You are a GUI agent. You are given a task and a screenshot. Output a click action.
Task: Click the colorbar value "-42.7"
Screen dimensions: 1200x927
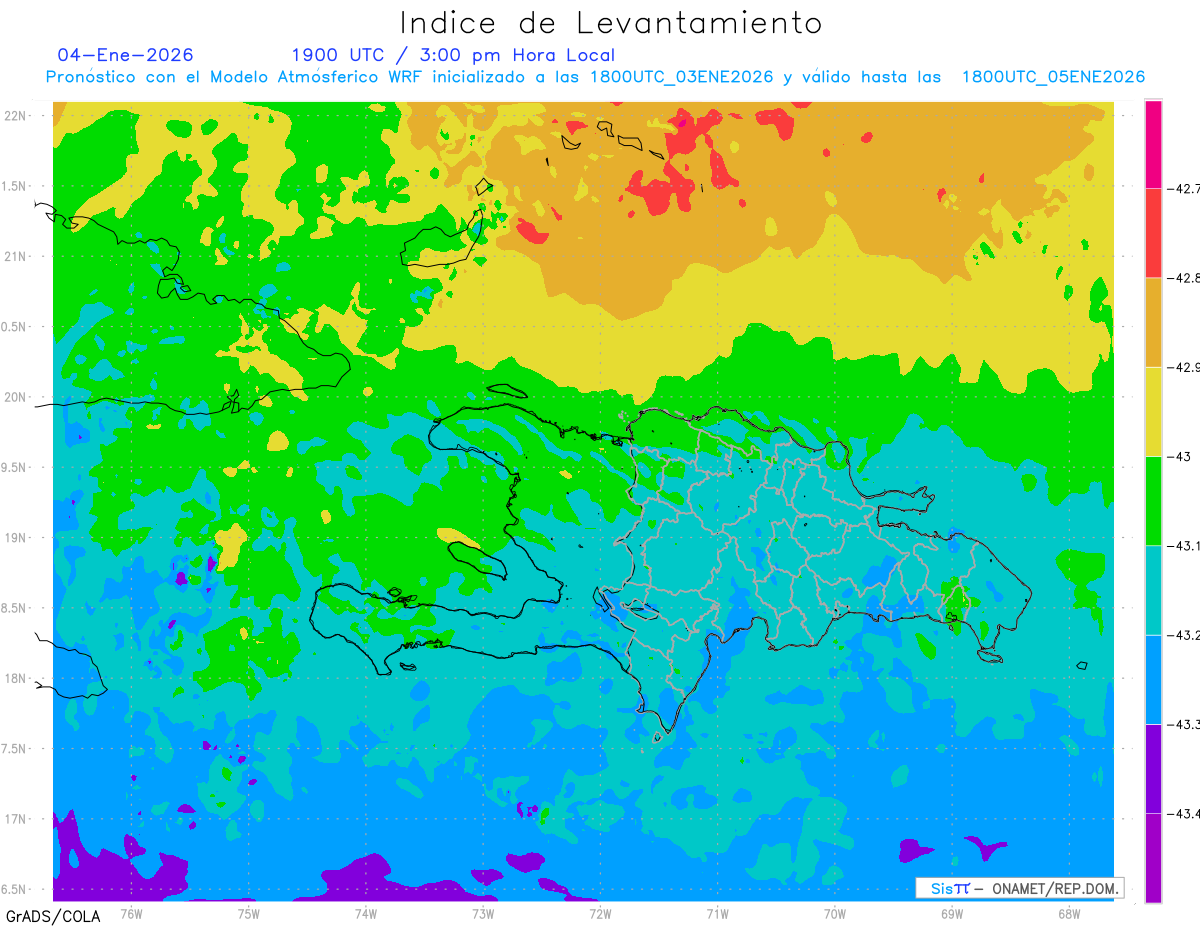pos(1183,188)
